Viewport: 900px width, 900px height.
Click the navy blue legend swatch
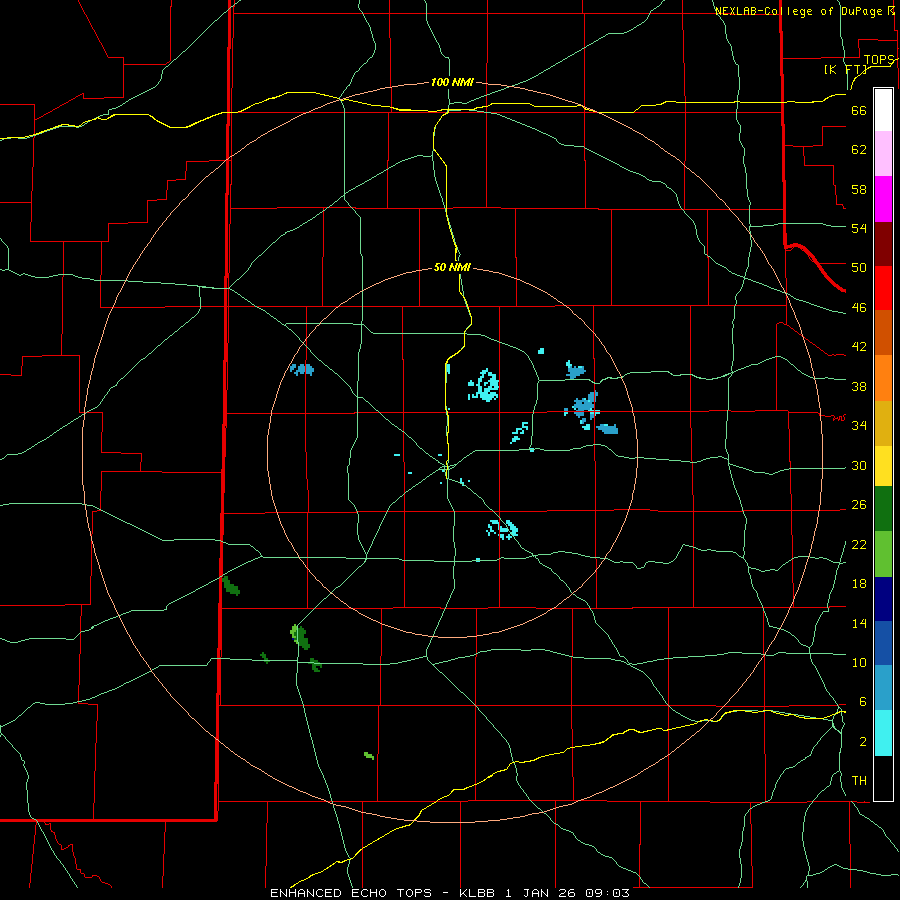(883, 599)
